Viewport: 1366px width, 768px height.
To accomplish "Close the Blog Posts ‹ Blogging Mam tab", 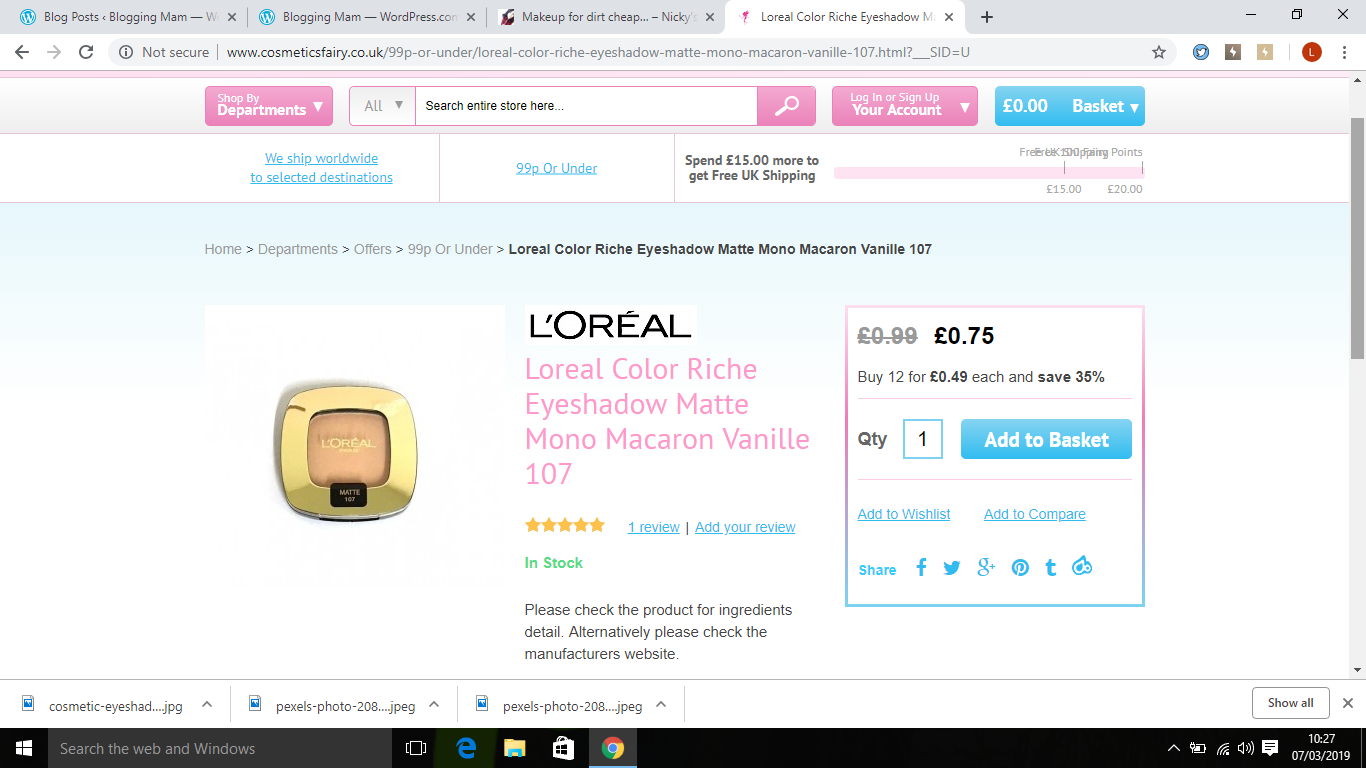I will pos(232,17).
